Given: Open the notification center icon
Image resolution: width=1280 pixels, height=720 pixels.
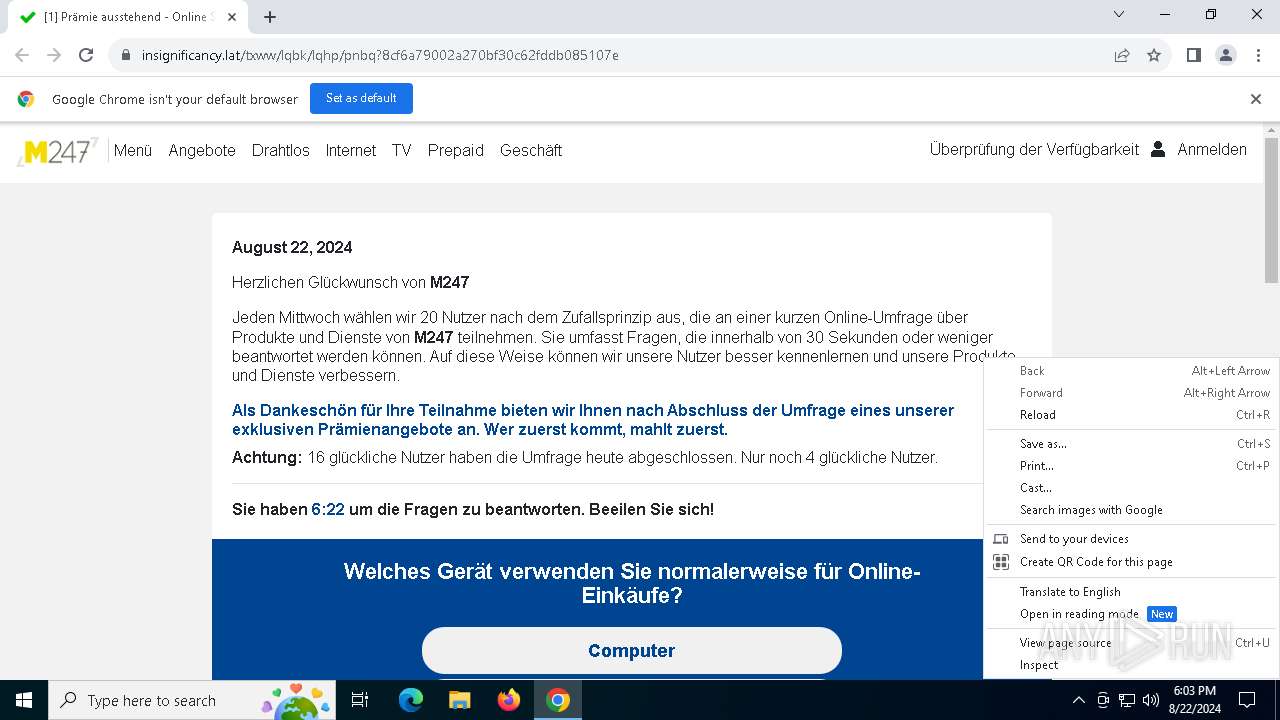Looking at the screenshot, I should point(1247,700).
